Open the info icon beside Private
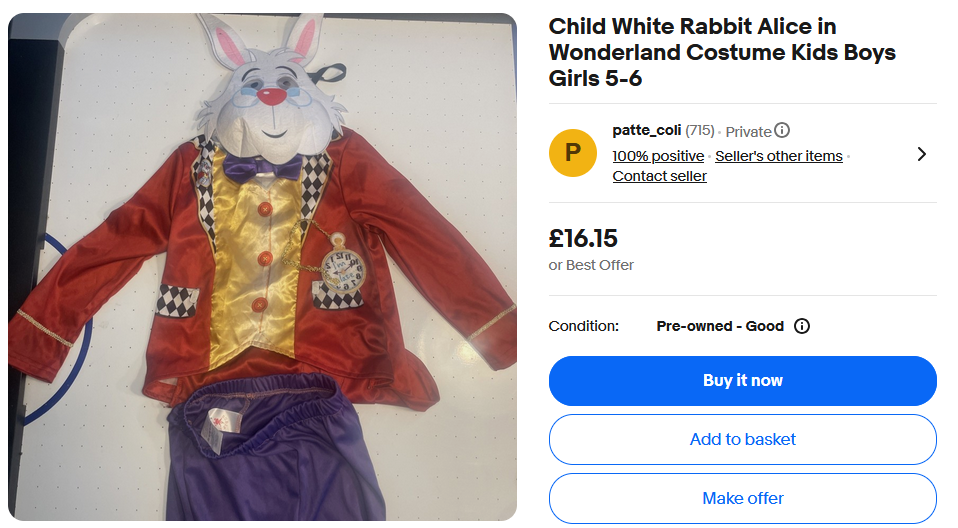 pos(782,131)
